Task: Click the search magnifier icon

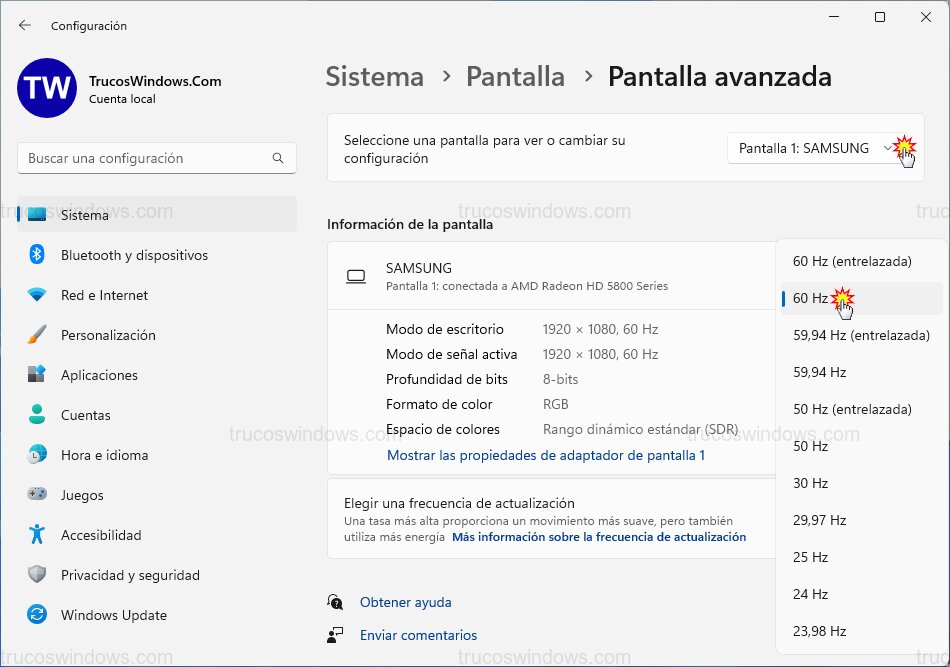Action: [x=277, y=158]
